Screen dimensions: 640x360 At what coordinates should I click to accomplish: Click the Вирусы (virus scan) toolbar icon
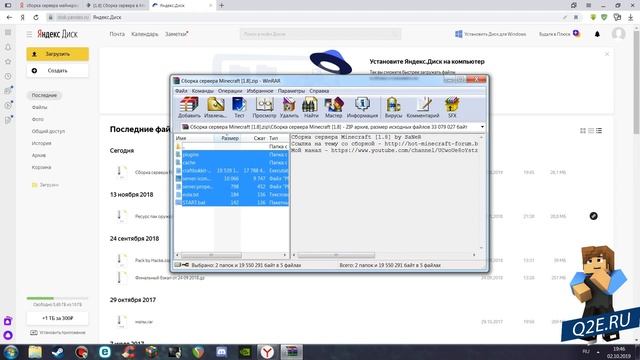coord(393,108)
